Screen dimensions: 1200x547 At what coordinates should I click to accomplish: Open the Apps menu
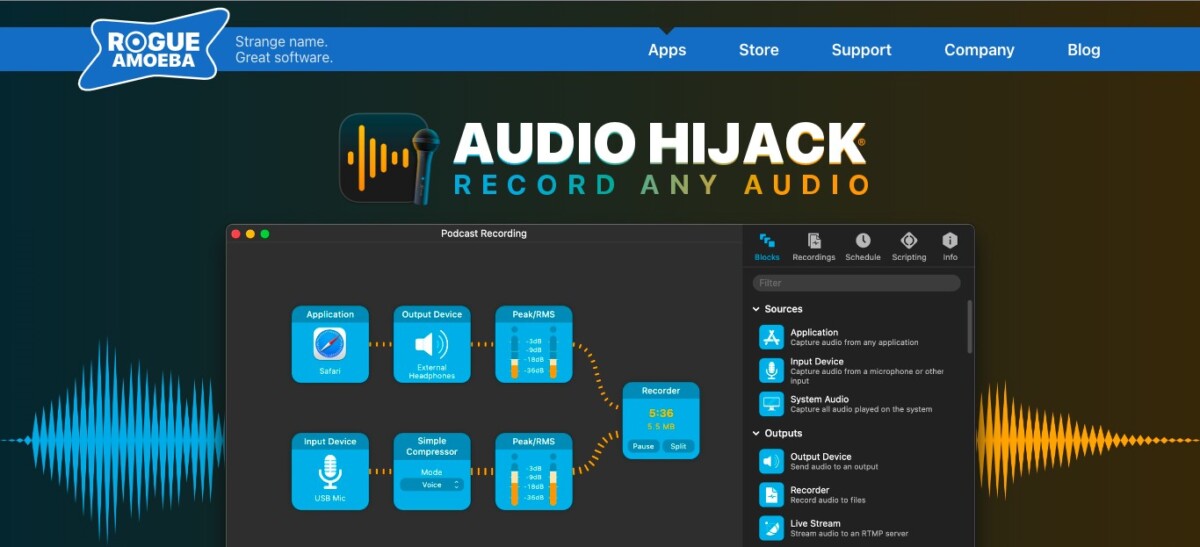pyautogui.click(x=667, y=50)
